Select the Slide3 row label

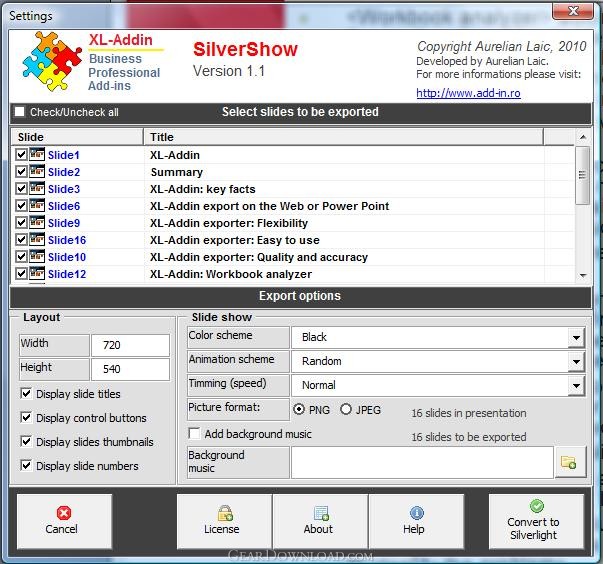pos(64,189)
